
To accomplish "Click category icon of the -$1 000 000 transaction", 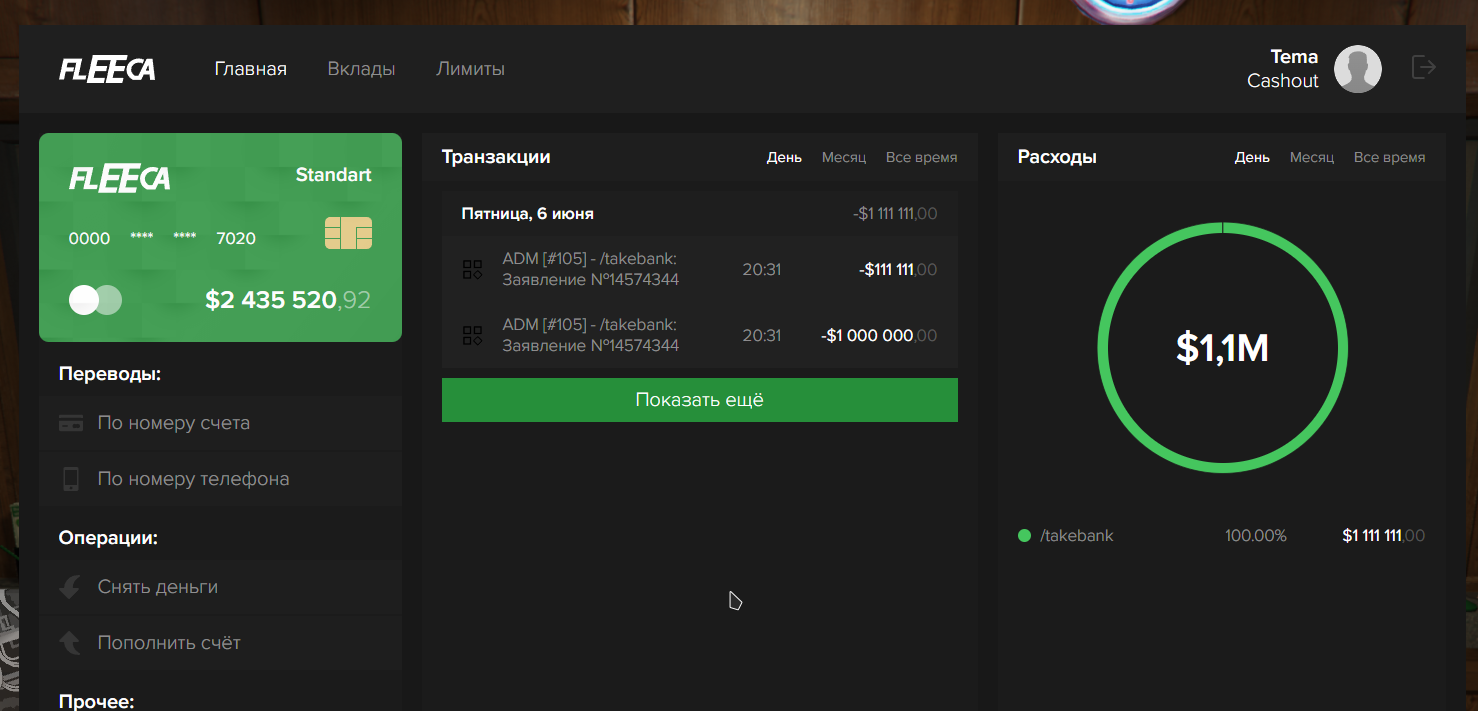I will (x=472, y=335).
